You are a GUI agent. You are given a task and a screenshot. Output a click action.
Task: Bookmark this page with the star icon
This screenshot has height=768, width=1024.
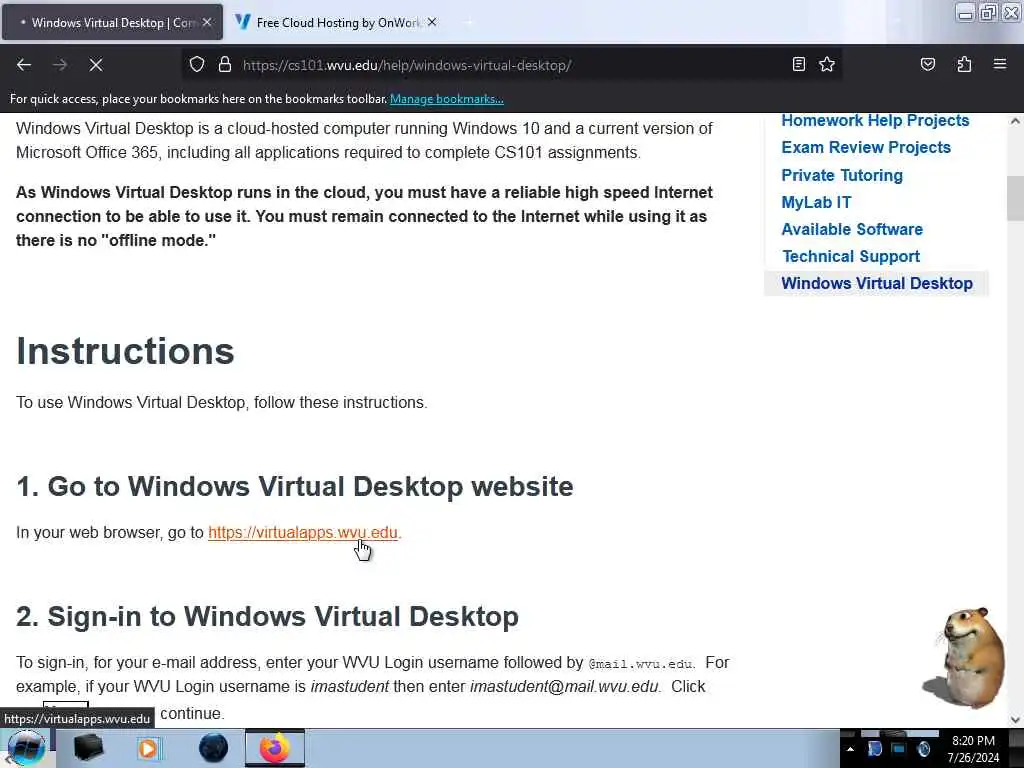coord(827,64)
